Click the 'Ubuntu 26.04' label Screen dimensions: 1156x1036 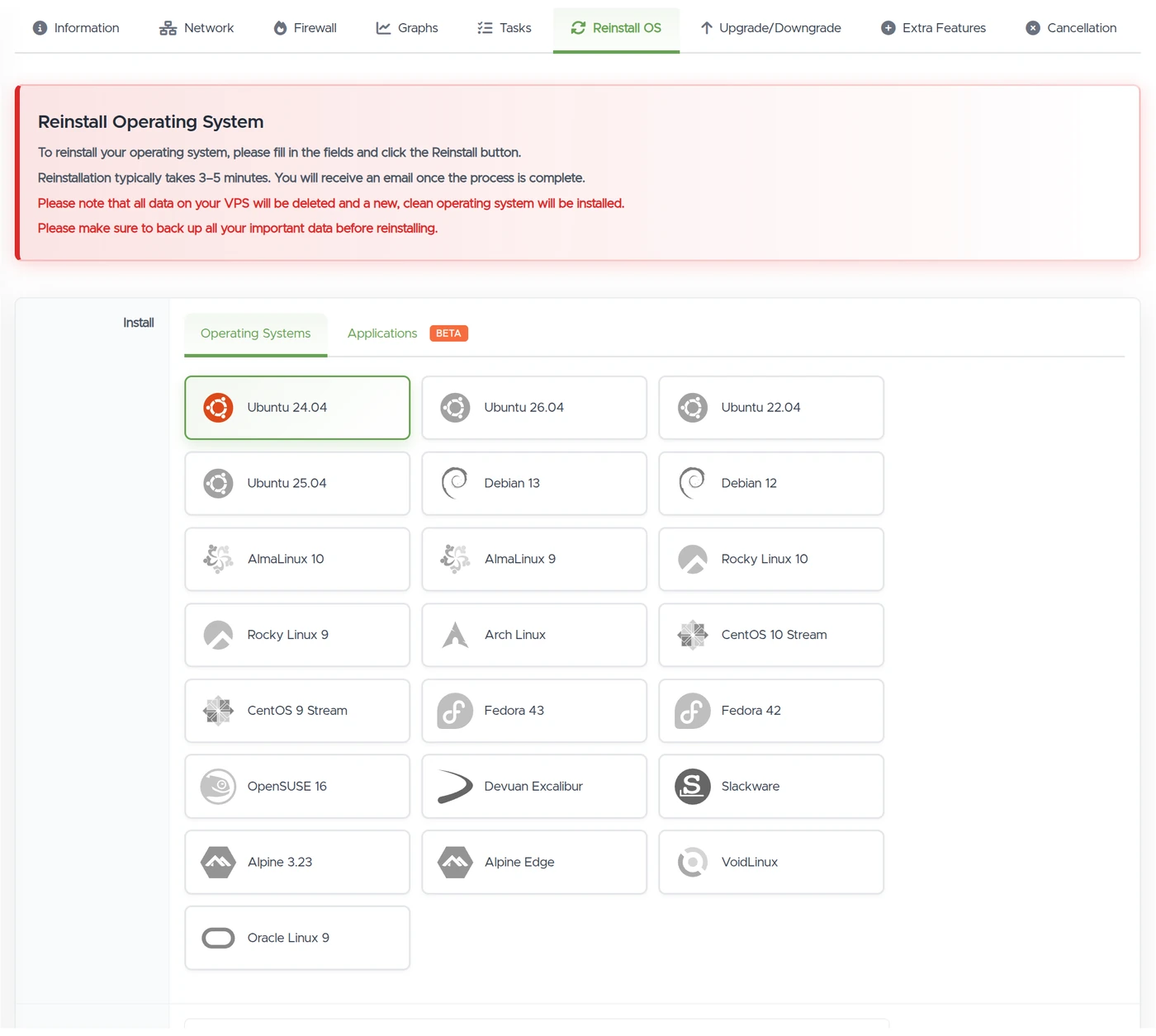click(x=524, y=408)
